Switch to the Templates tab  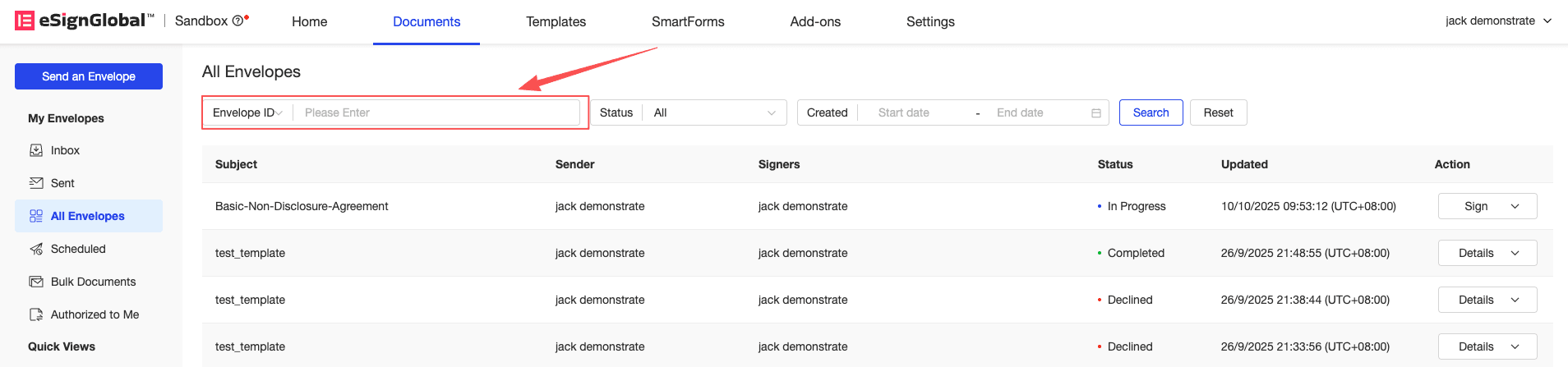(556, 21)
